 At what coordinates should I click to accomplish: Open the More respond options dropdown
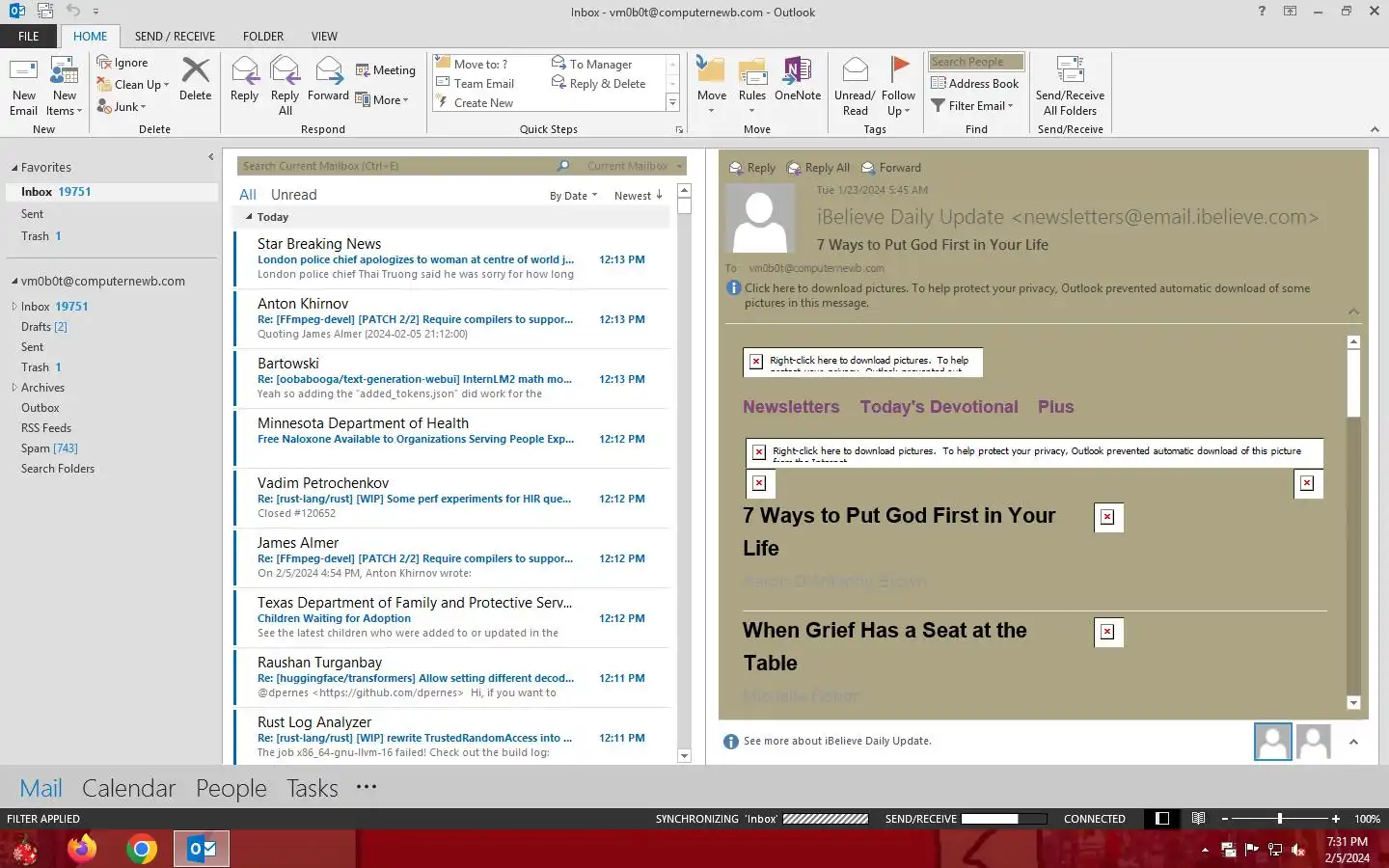pyautogui.click(x=382, y=100)
